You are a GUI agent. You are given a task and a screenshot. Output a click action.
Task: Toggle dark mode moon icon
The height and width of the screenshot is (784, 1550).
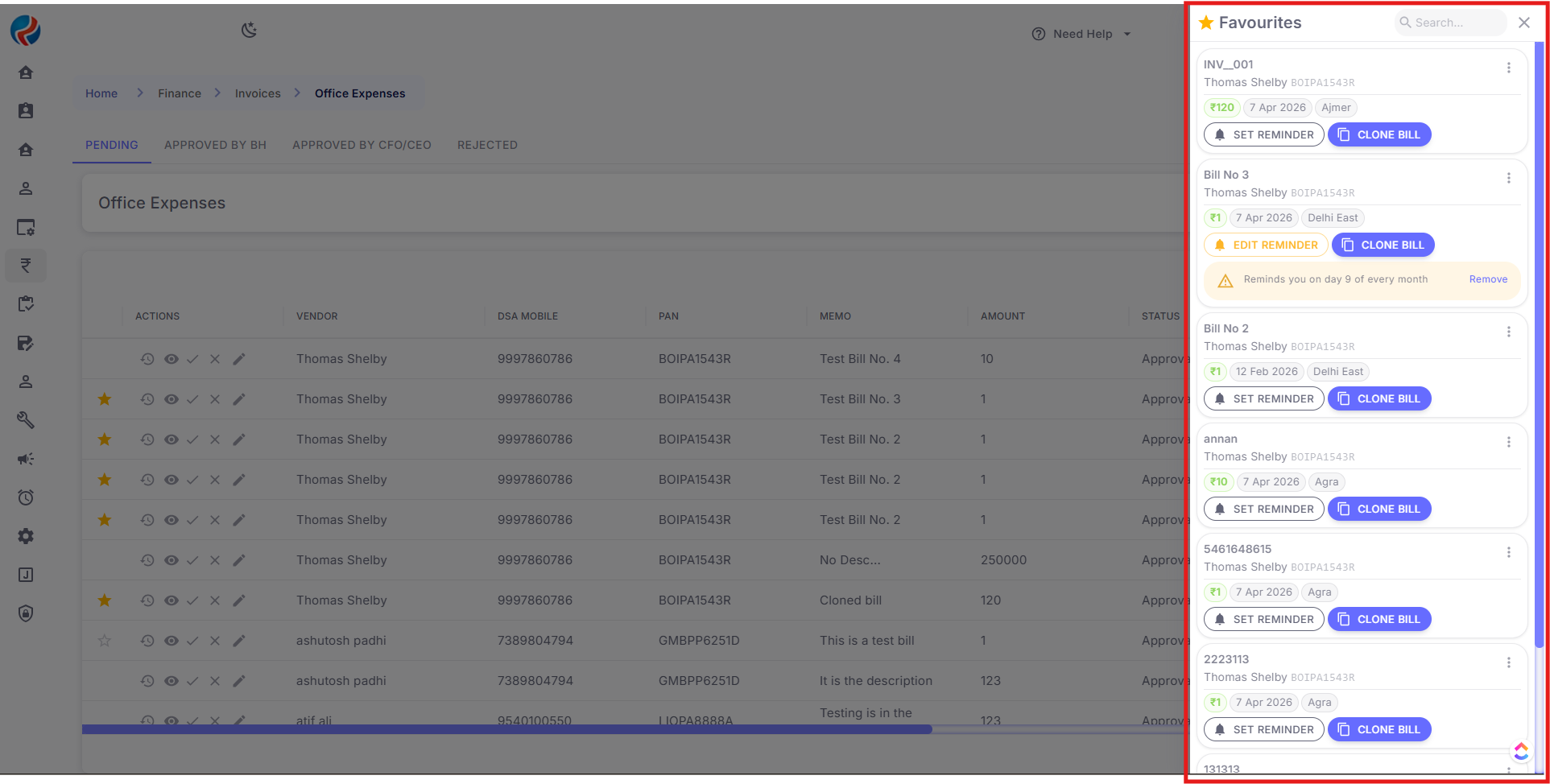(x=249, y=31)
